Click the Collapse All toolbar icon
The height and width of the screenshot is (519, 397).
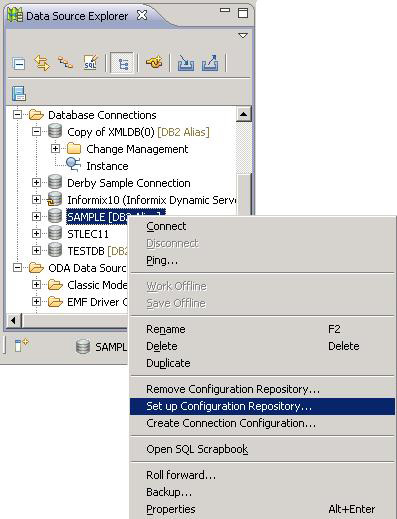point(19,63)
